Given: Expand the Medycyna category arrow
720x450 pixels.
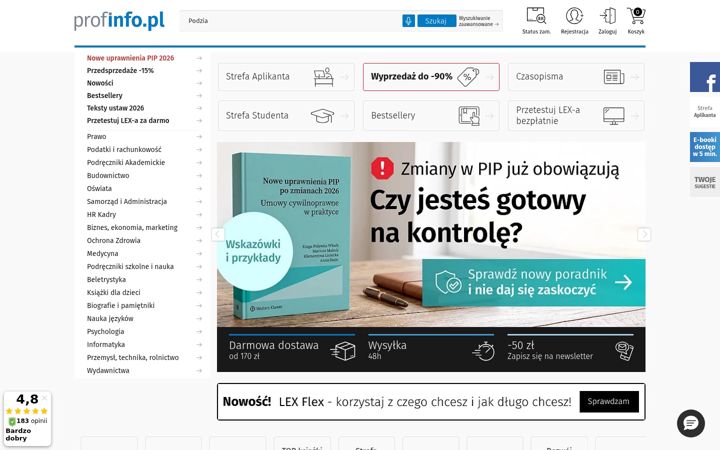Looking at the screenshot, I should point(199,253).
